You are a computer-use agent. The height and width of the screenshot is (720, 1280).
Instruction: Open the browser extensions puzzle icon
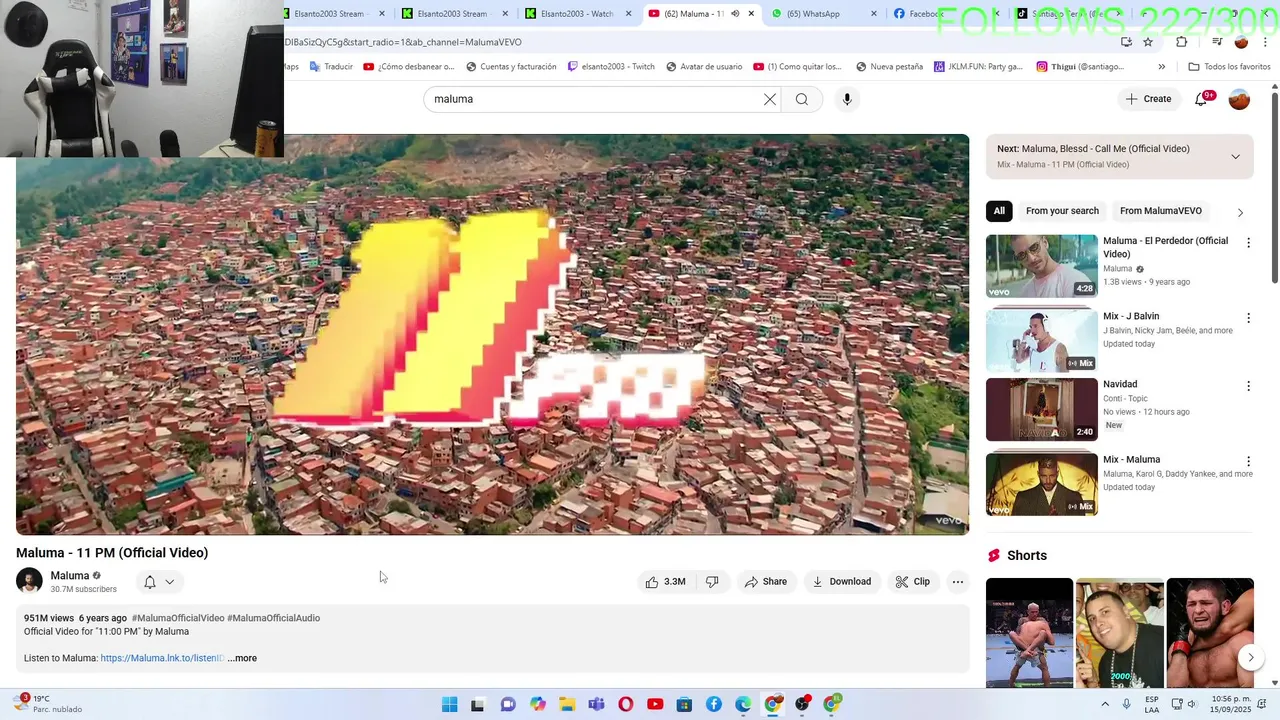pyautogui.click(x=1181, y=42)
